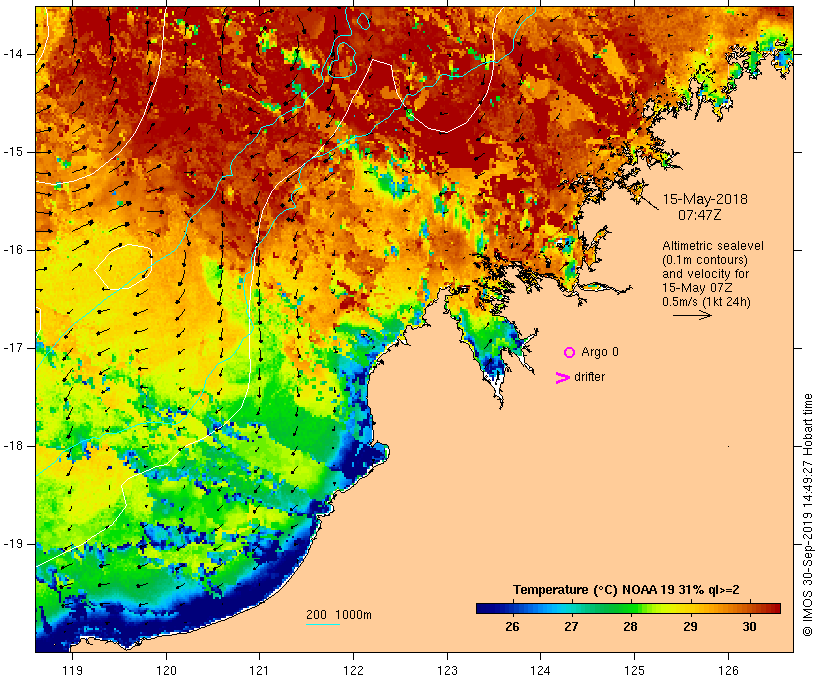Click the 'Altimetric sealevel' caption line
This screenshot has height=680, width=820.
pos(713,246)
